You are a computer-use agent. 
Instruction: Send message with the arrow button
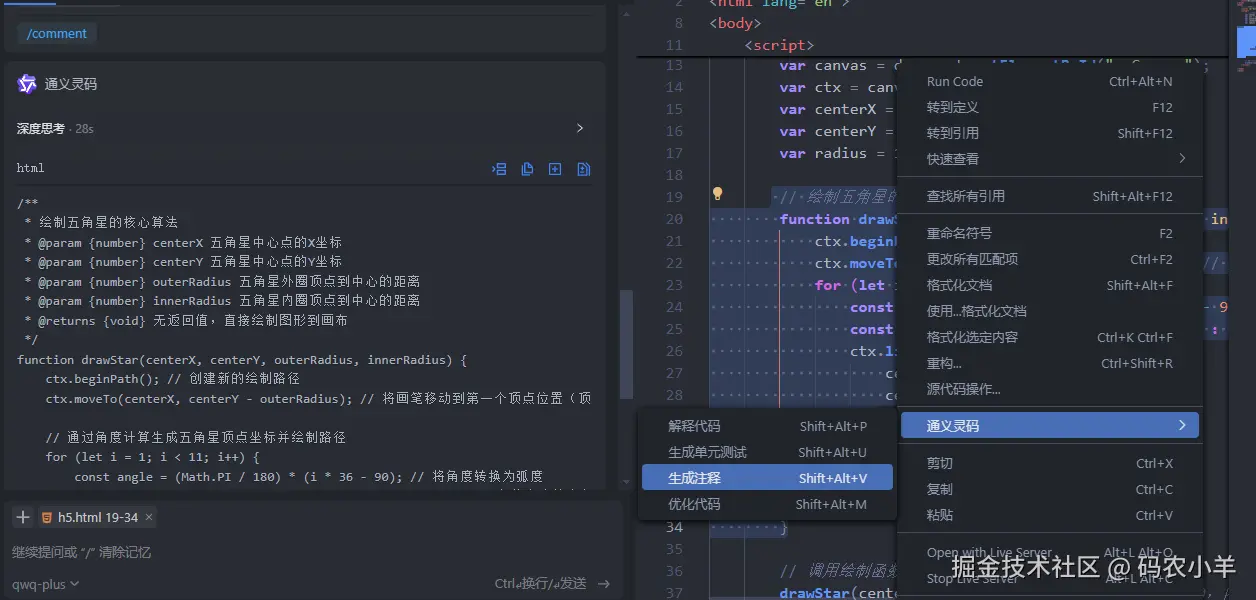tap(602, 584)
